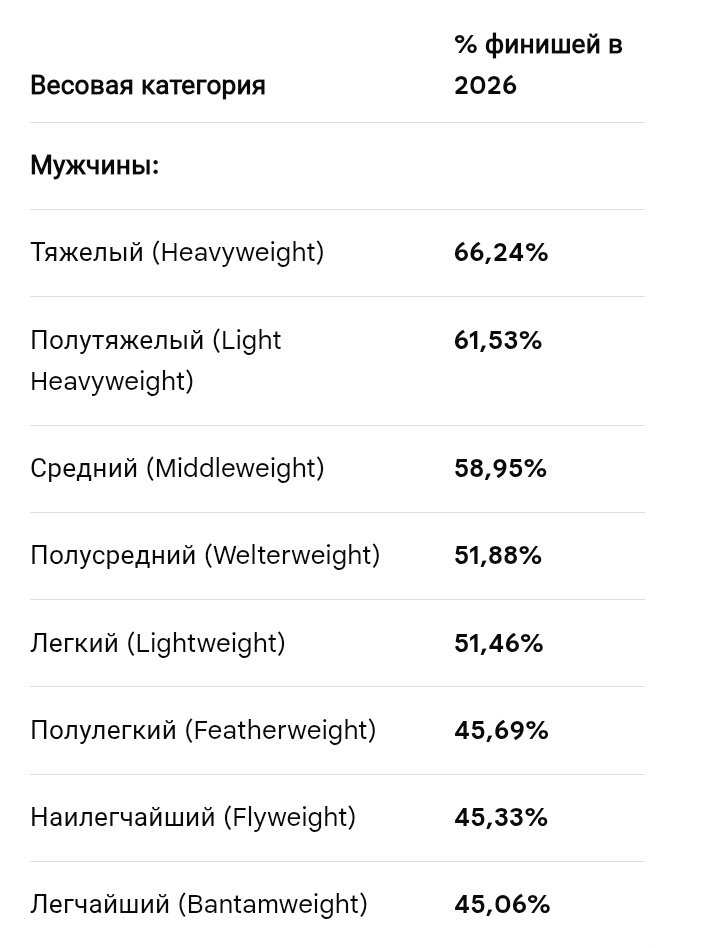Select the 'Мужчины:' section label
This screenshot has height=948, width=720.
[x=95, y=166]
